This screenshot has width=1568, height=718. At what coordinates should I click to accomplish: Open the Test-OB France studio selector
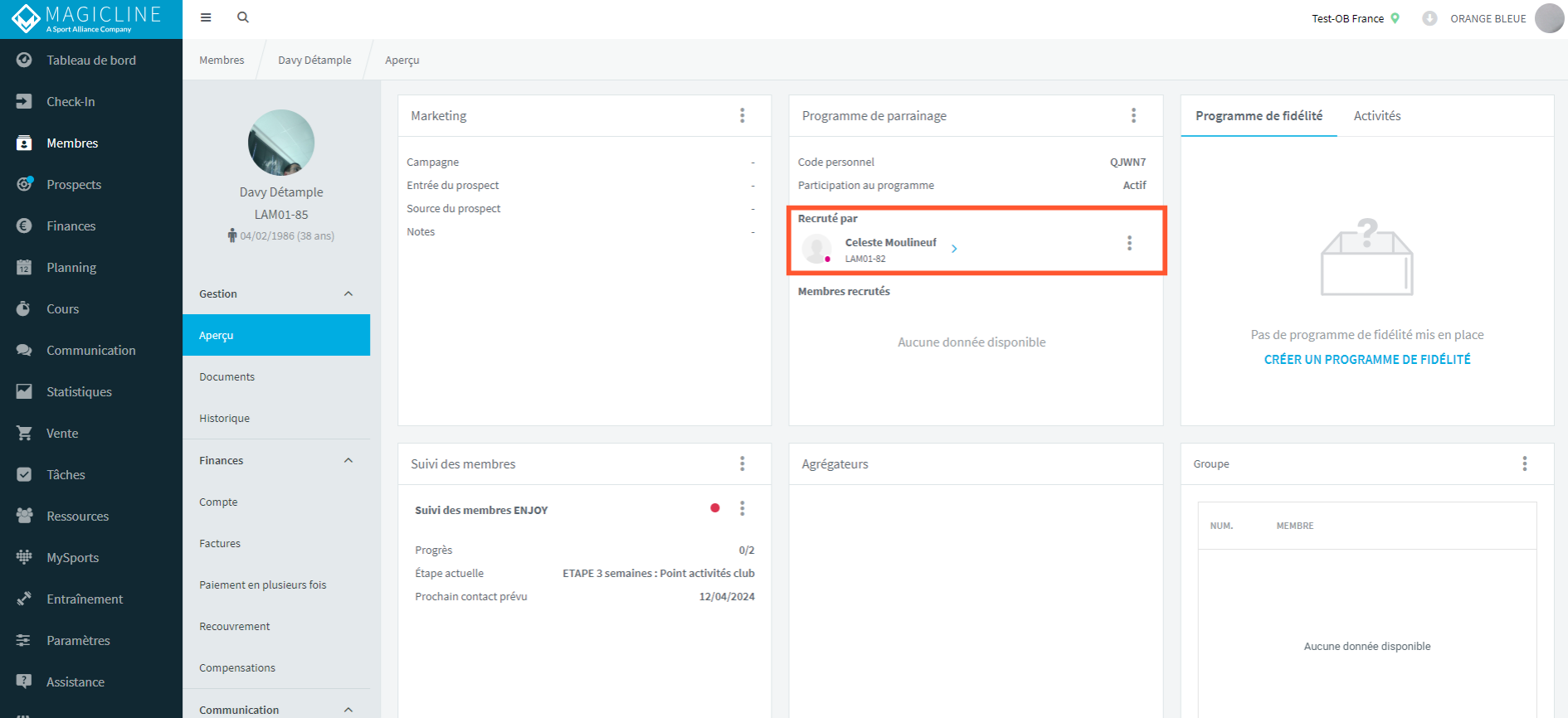pyautogui.click(x=1356, y=18)
